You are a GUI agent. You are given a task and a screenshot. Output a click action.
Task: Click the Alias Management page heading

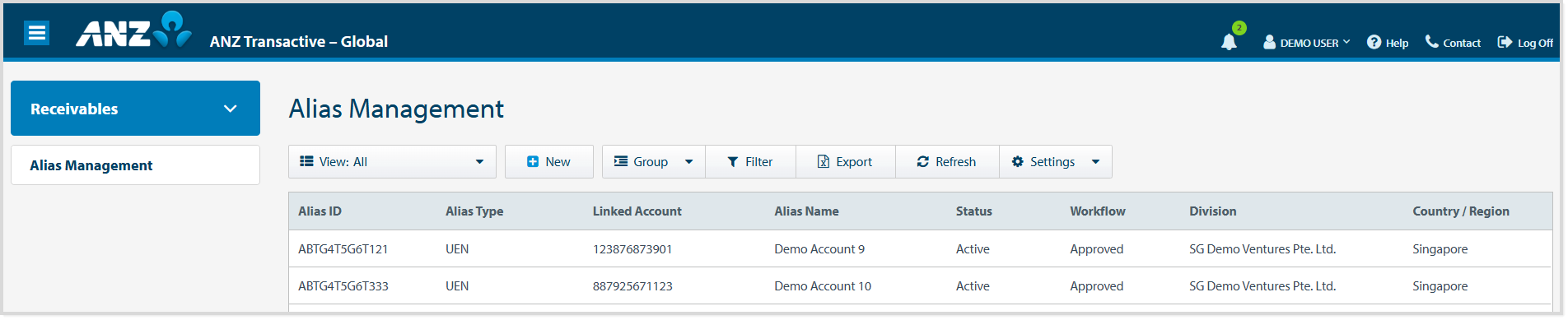pyautogui.click(x=396, y=109)
